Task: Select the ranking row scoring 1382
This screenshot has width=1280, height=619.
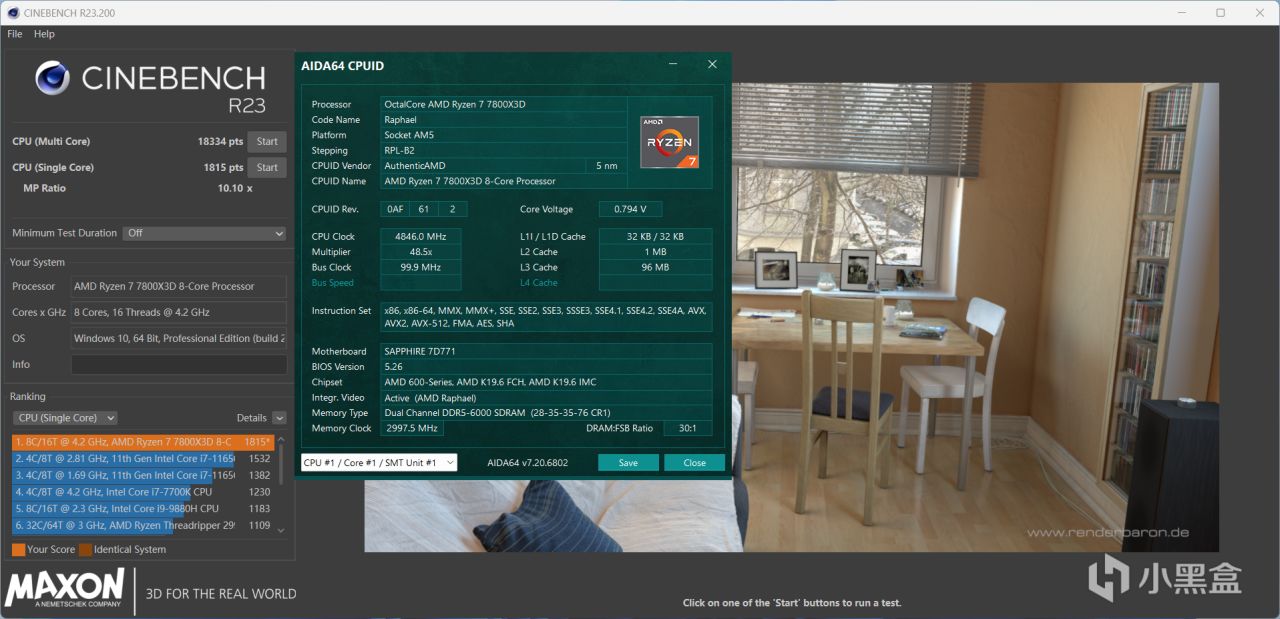Action: coord(143,475)
